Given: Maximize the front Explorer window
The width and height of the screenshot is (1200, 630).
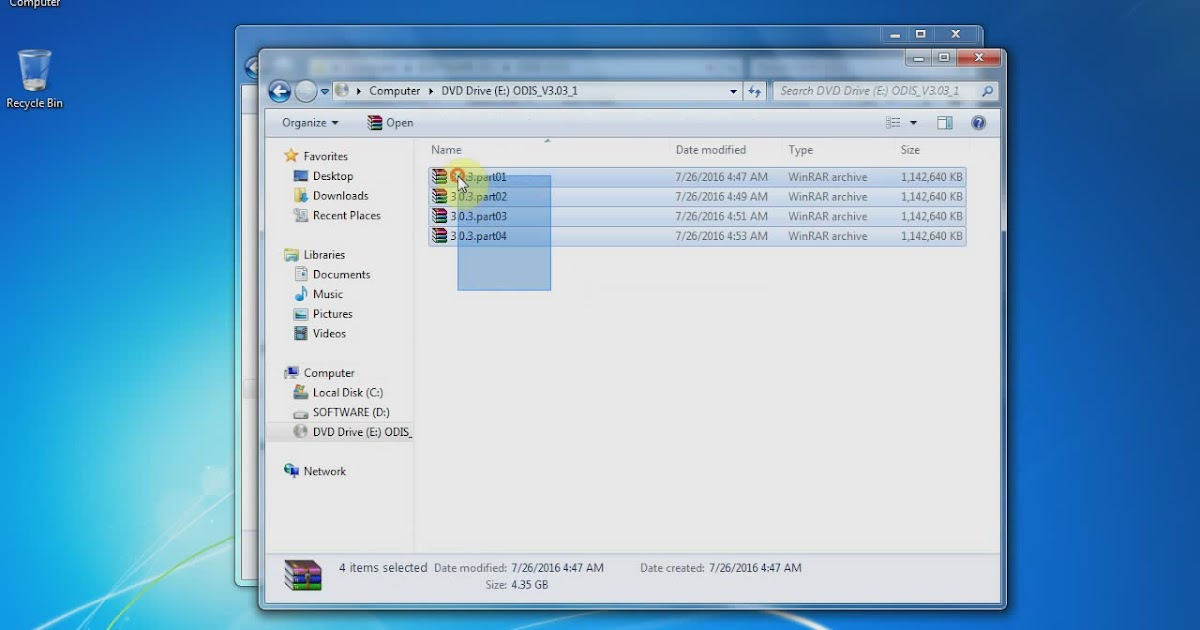Looking at the screenshot, I should (x=943, y=58).
